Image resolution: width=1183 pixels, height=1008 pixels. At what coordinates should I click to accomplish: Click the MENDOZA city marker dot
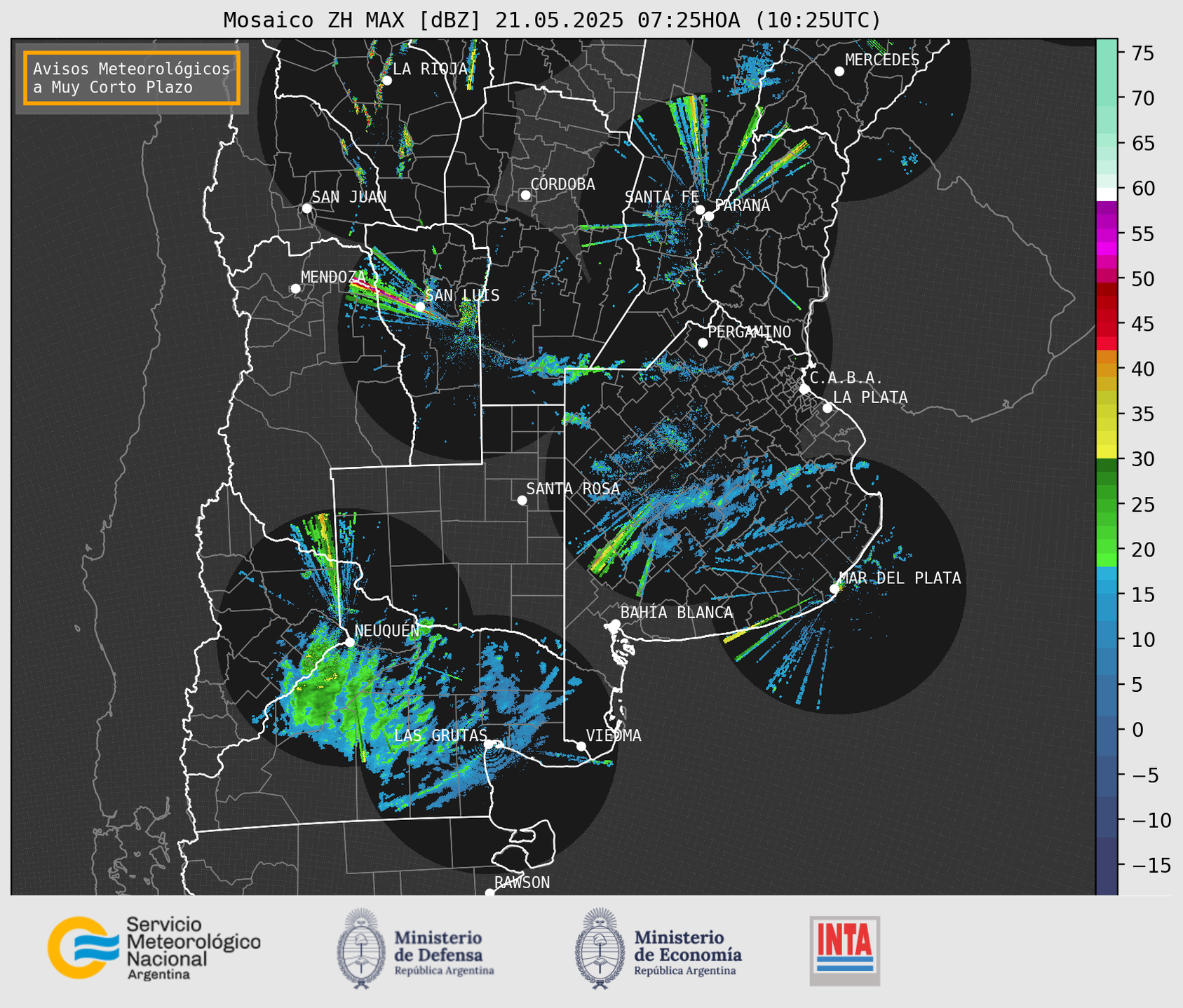tap(295, 288)
